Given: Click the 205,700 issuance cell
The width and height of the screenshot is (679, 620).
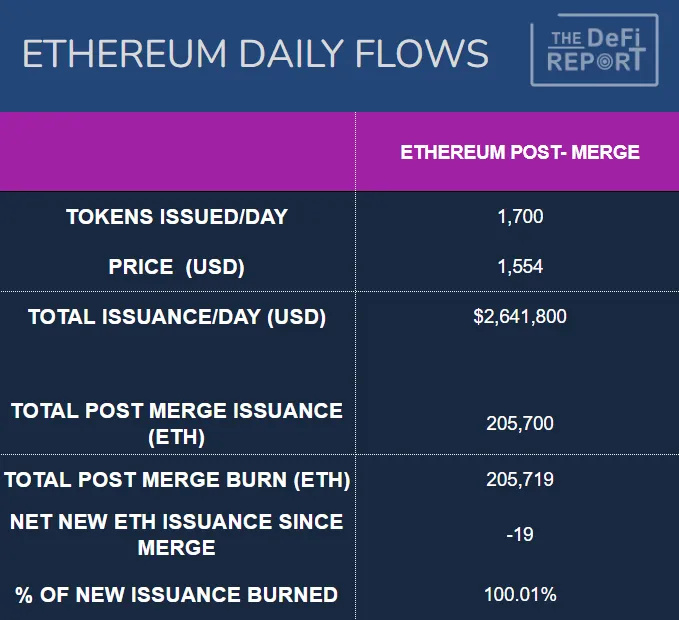Looking at the screenshot, I should [520, 424].
